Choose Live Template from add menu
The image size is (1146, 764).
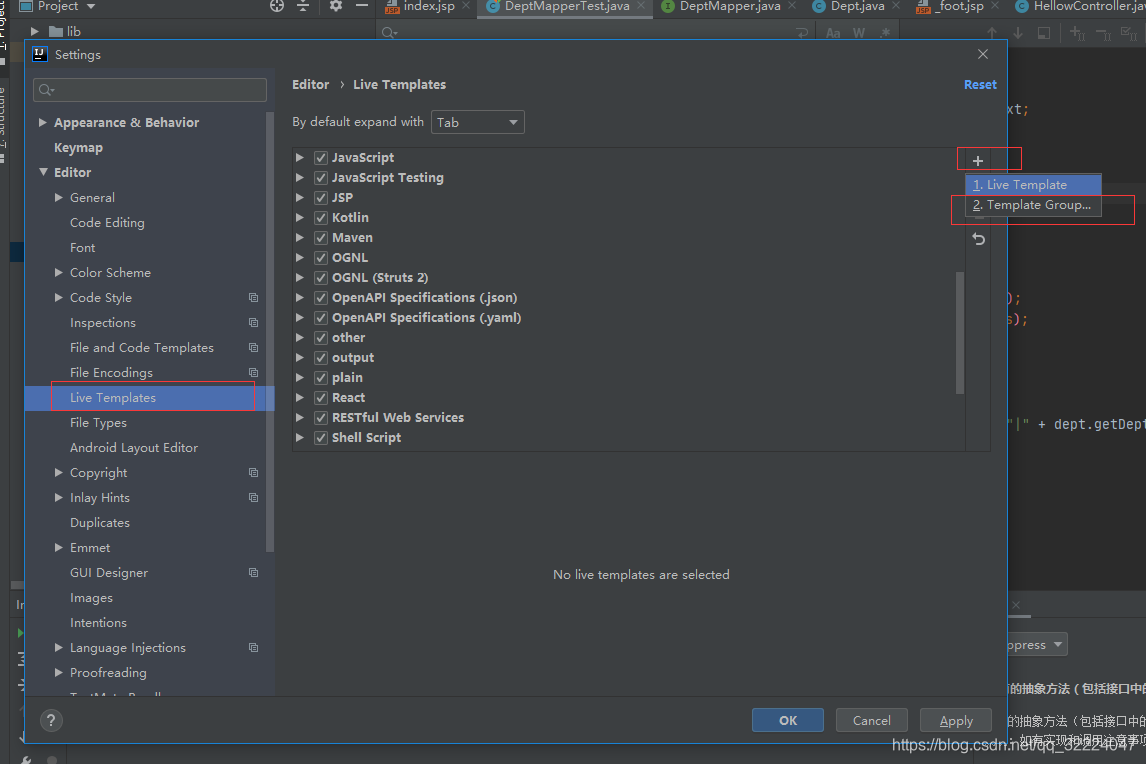coord(1033,185)
